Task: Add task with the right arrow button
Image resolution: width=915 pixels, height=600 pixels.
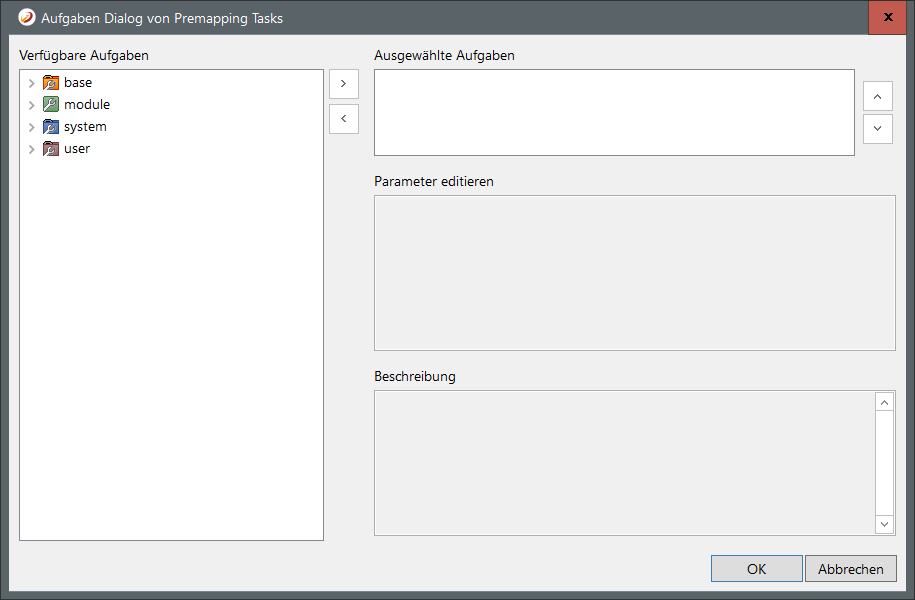Action: point(343,84)
